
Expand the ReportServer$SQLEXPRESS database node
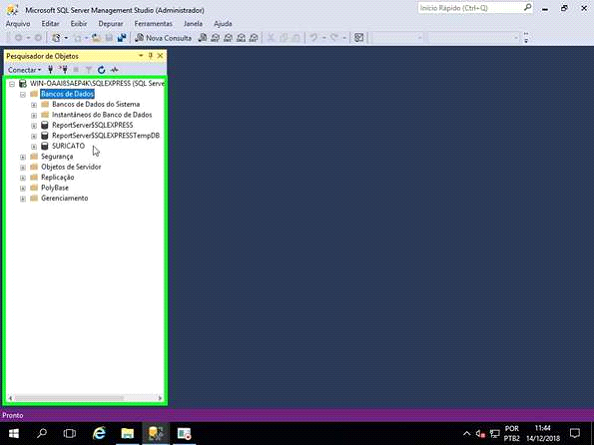click(34, 126)
